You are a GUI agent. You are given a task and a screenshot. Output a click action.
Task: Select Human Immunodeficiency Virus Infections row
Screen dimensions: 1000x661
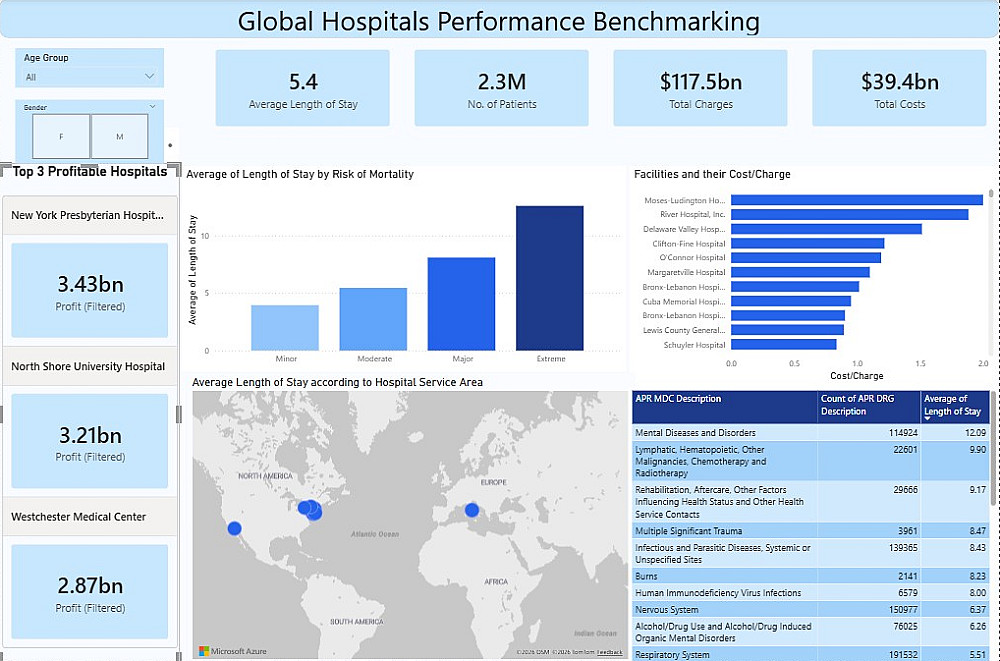[x=811, y=593]
